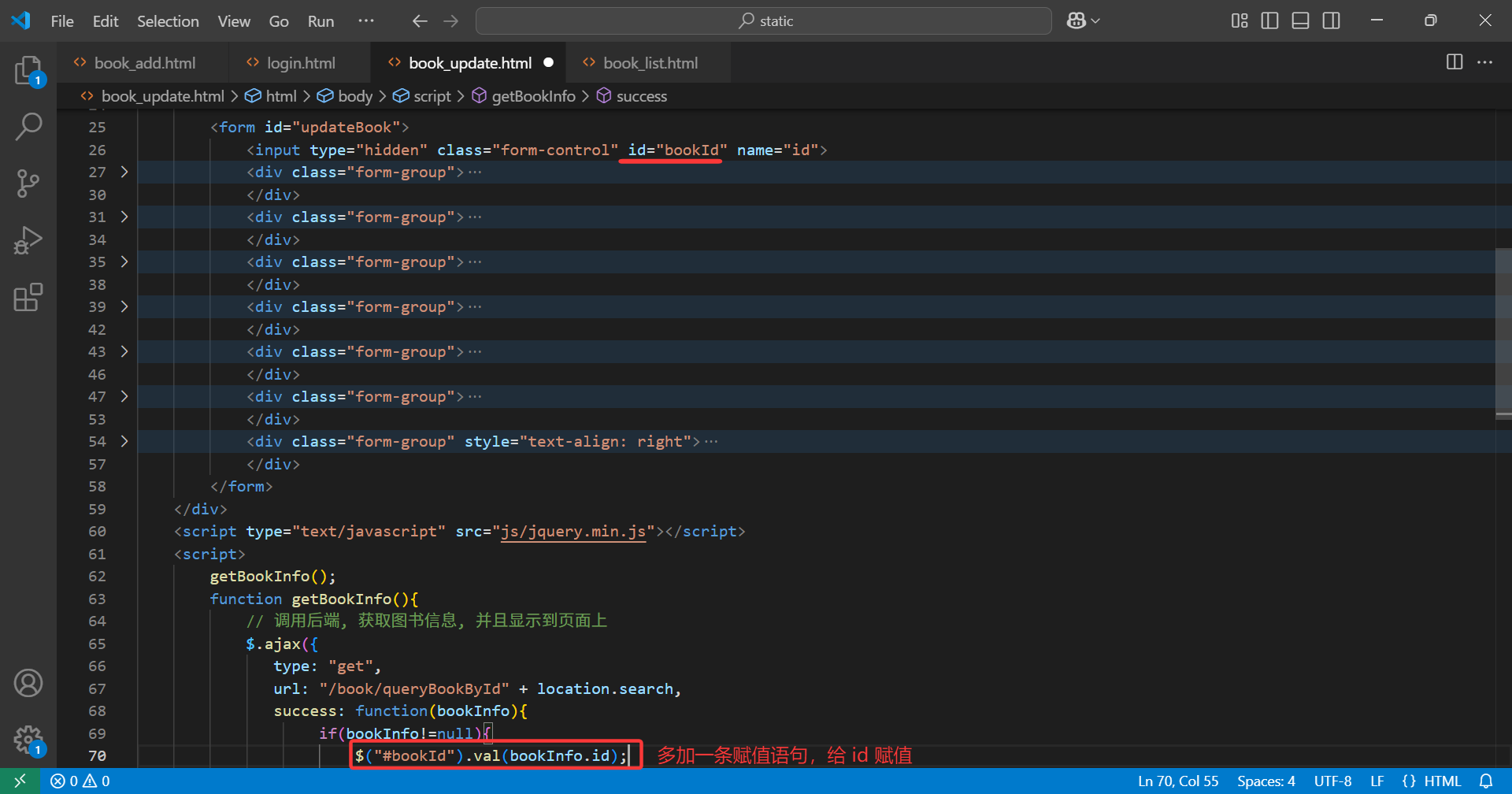Open the notifications bell in status bar
This screenshot has width=1512, height=794.
coord(1486,781)
